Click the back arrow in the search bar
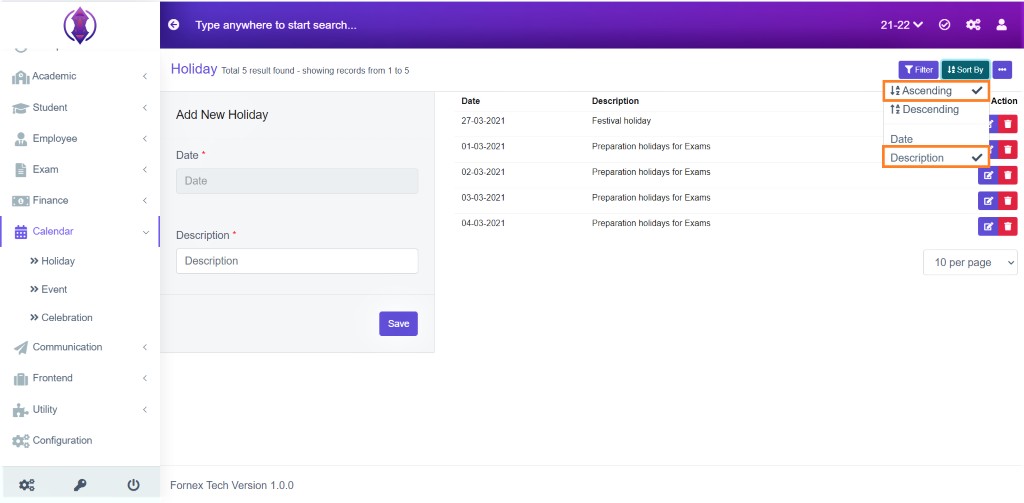1024x503 pixels. coord(173,25)
